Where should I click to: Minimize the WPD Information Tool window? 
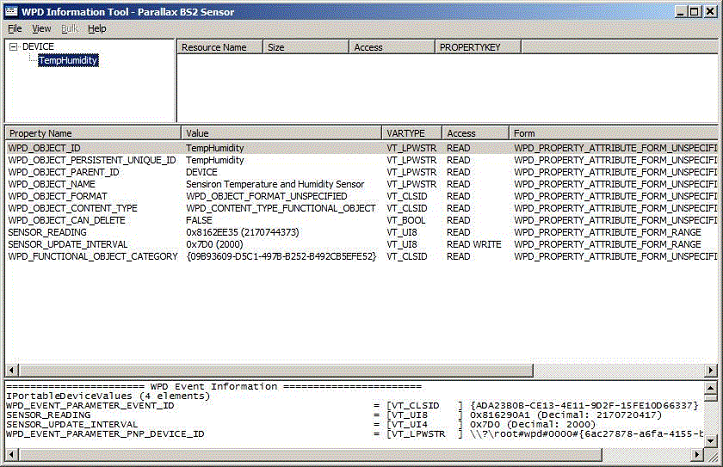[682, 12]
